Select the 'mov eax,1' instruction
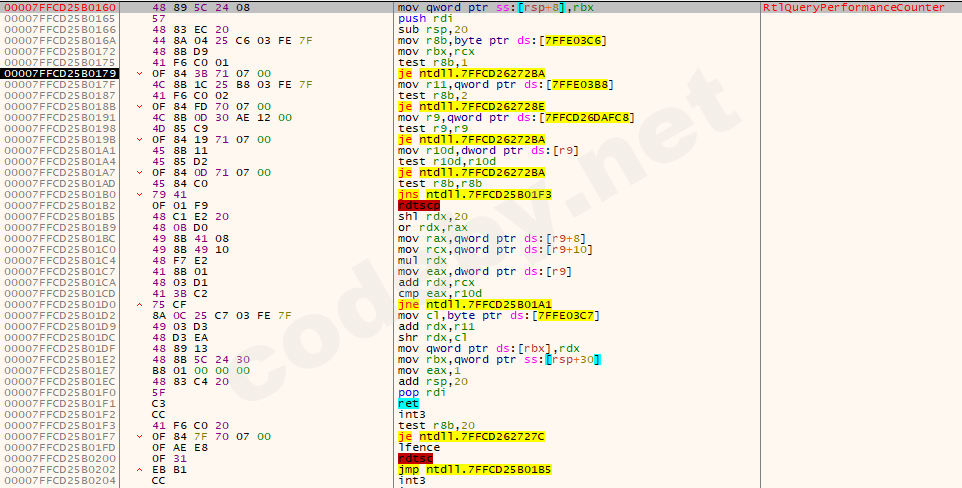The height and width of the screenshot is (488, 962). click(x=428, y=372)
